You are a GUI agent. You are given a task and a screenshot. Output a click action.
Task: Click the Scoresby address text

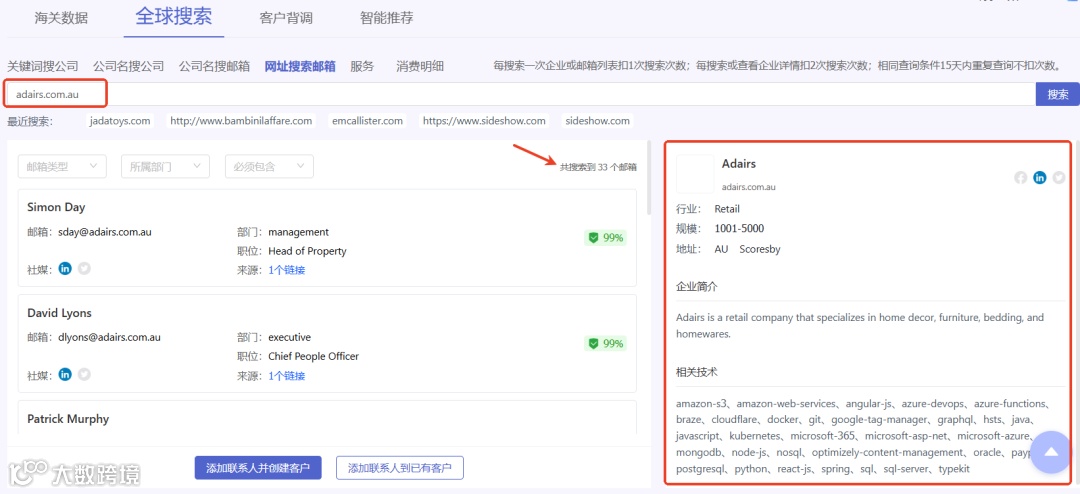pyautogui.click(x=760, y=249)
